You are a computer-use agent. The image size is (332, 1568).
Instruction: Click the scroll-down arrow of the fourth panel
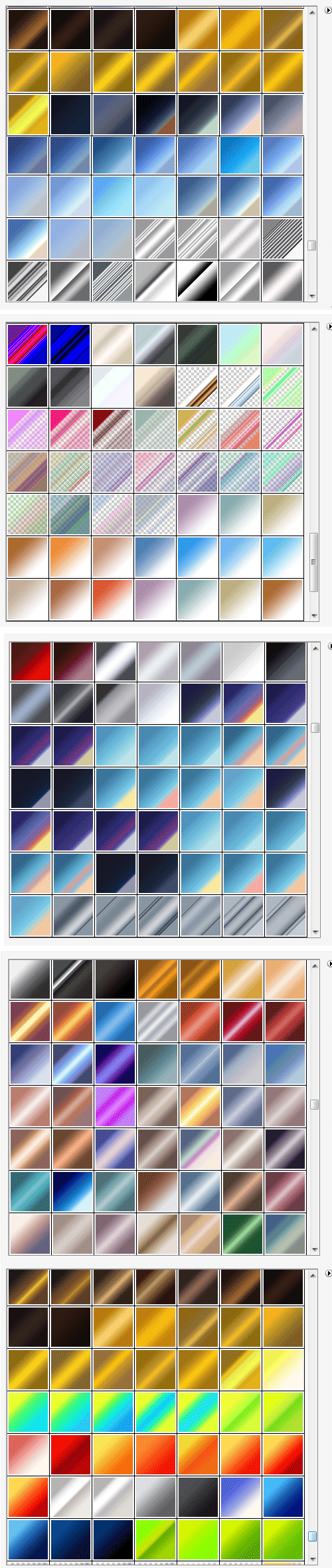(x=315, y=1250)
